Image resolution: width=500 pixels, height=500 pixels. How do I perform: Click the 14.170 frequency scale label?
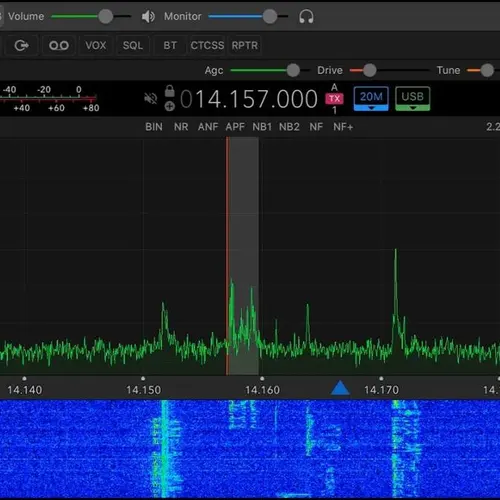tap(381, 390)
